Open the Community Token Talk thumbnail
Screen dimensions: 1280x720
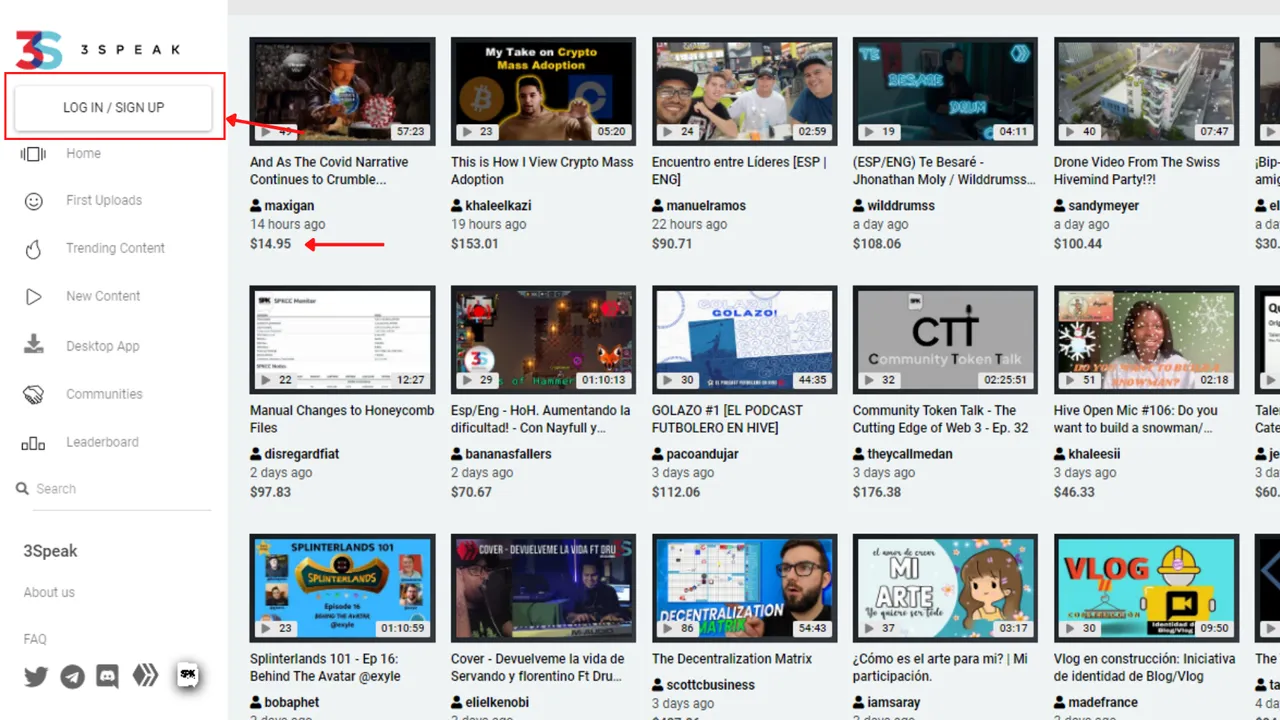coord(945,339)
